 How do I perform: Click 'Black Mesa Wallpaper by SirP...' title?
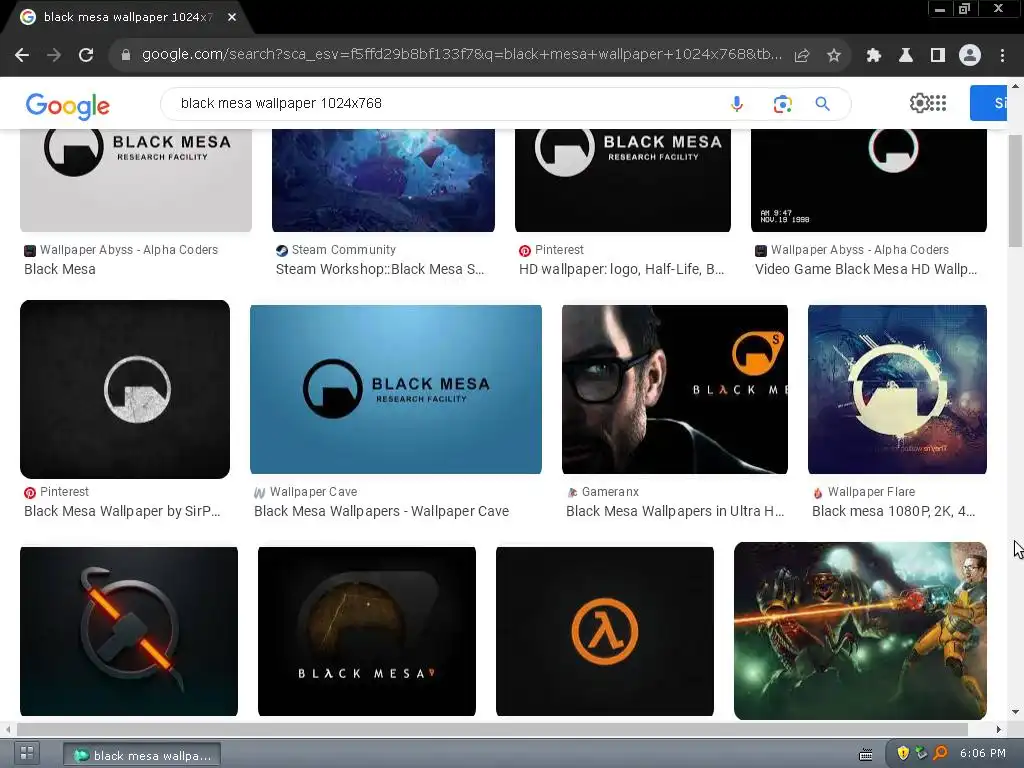(x=122, y=511)
